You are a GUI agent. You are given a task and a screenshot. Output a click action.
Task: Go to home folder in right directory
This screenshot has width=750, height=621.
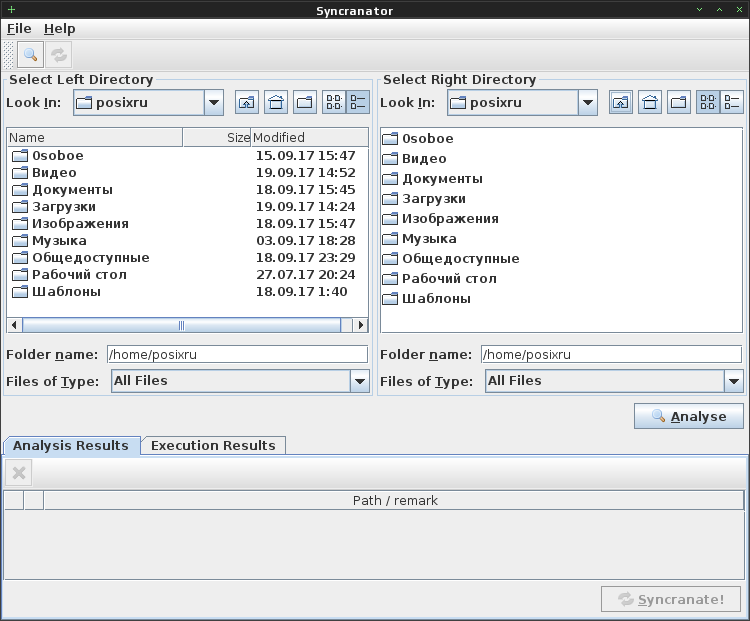[x=650, y=102]
